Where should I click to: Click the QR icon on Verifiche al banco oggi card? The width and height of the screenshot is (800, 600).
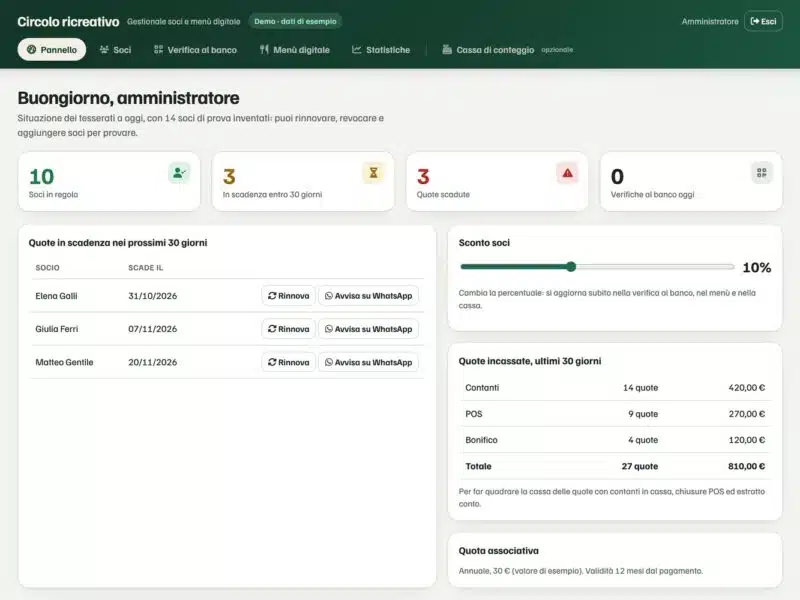[762, 173]
